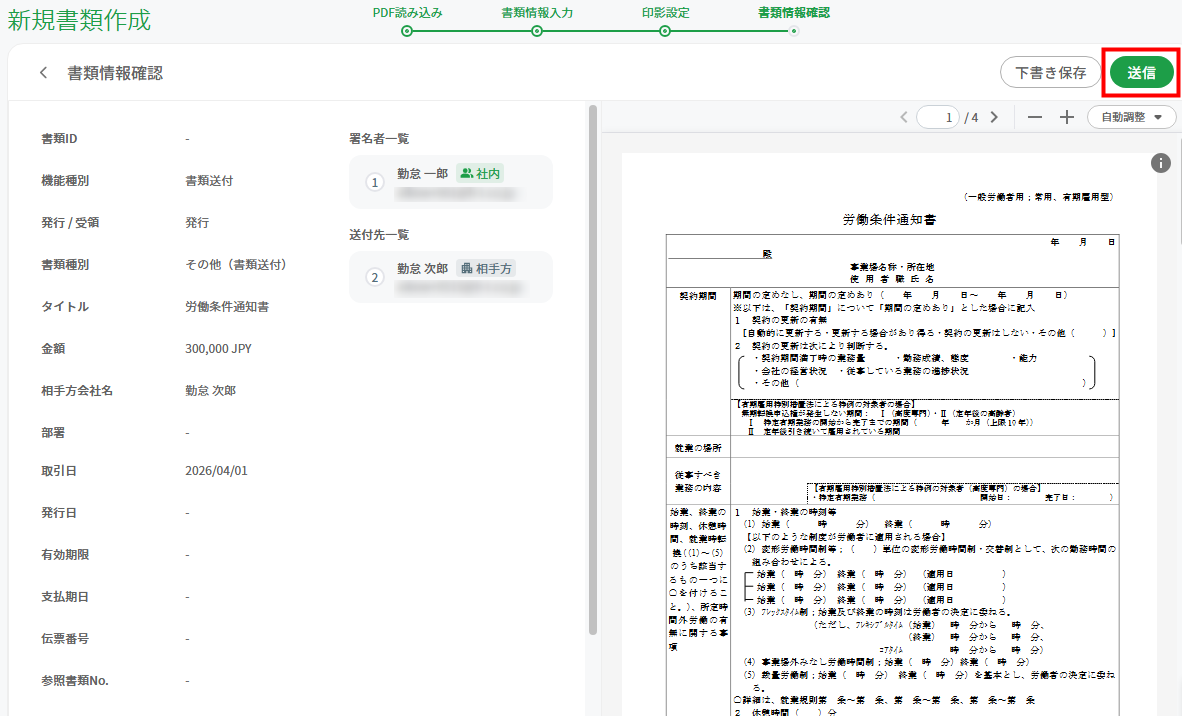Zoom in with the plus icon
The width and height of the screenshot is (1182, 716).
tap(1067, 117)
